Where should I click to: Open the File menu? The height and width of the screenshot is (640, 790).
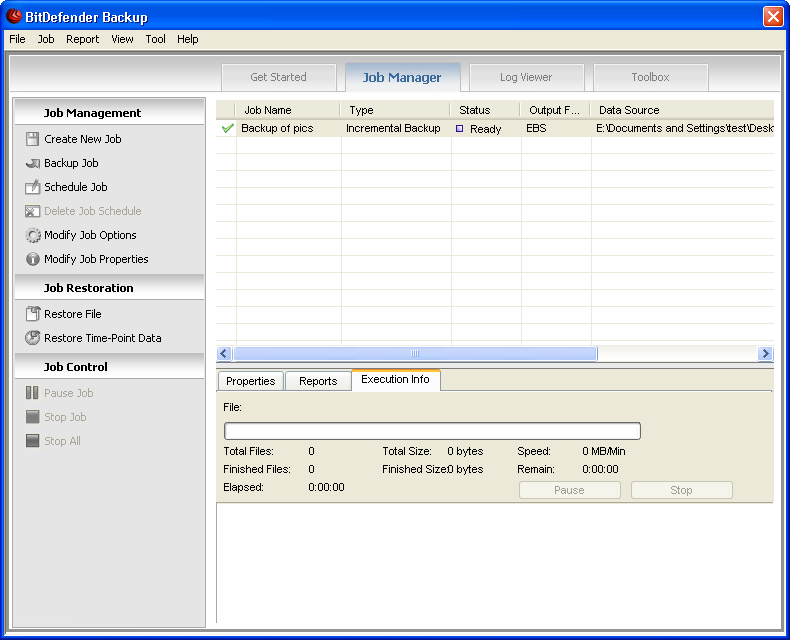[17, 39]
